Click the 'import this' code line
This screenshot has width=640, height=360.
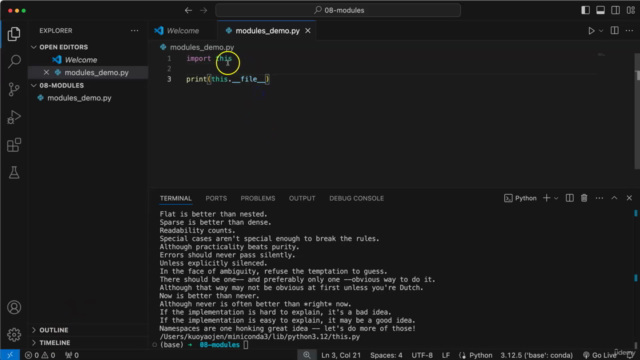209,58
